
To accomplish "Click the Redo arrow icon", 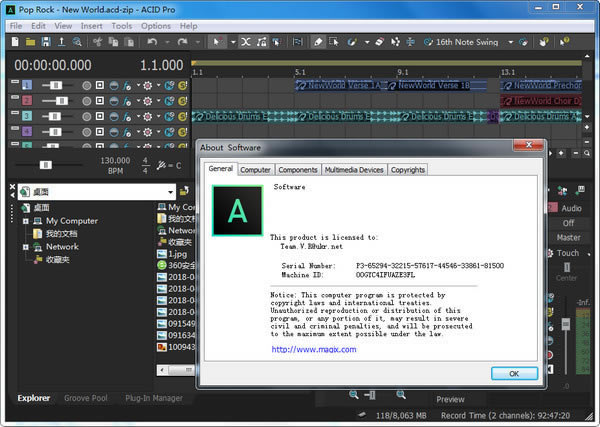I will point(183,42).
